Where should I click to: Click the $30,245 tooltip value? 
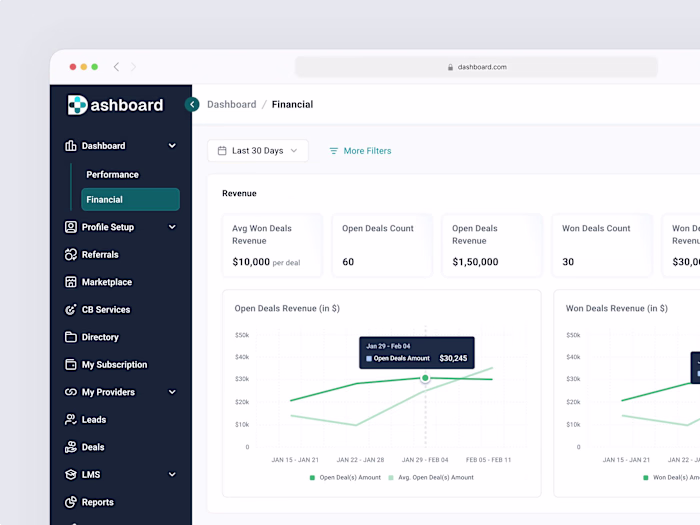point(453,358)
